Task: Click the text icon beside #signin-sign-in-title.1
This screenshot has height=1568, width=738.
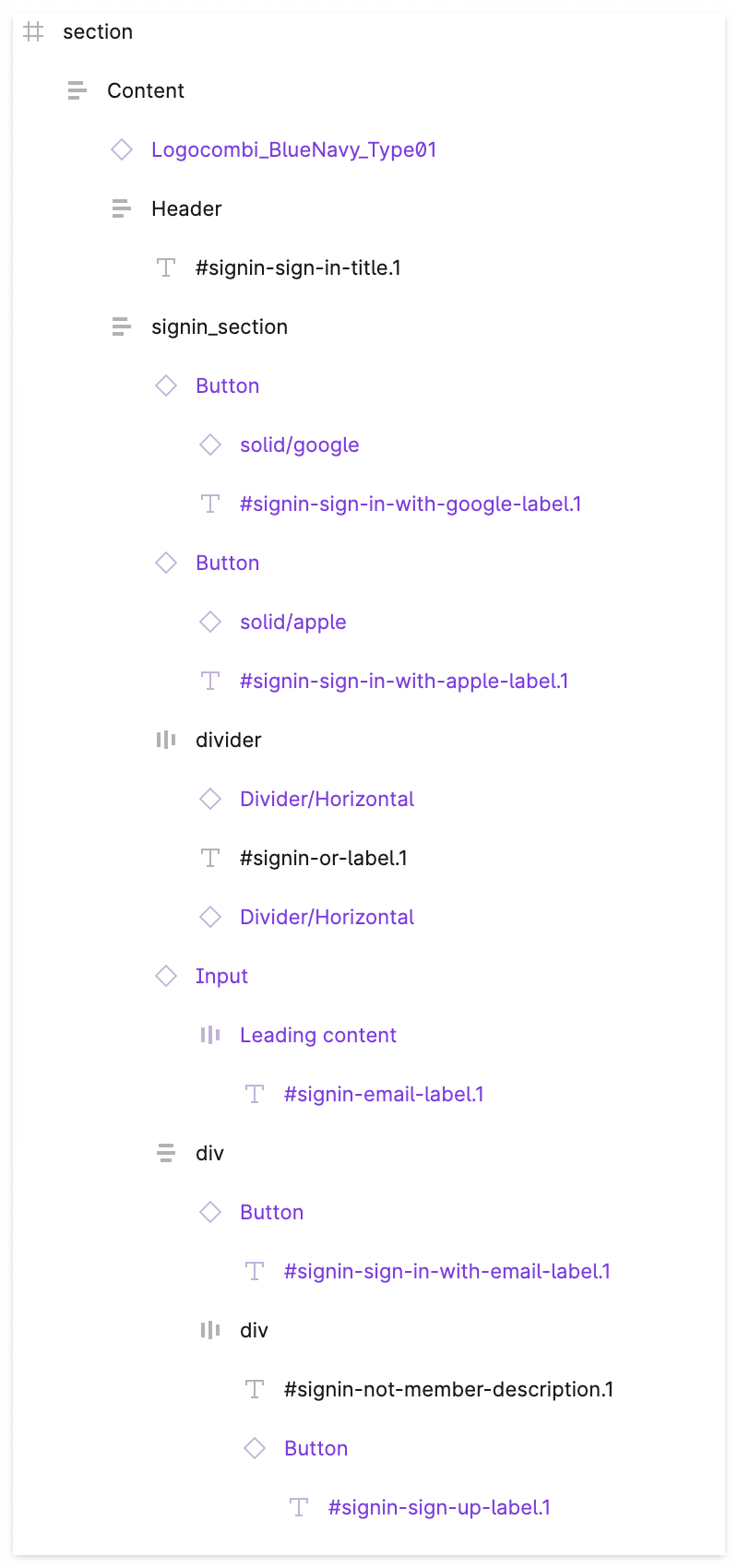Action: tap(165, 267)
